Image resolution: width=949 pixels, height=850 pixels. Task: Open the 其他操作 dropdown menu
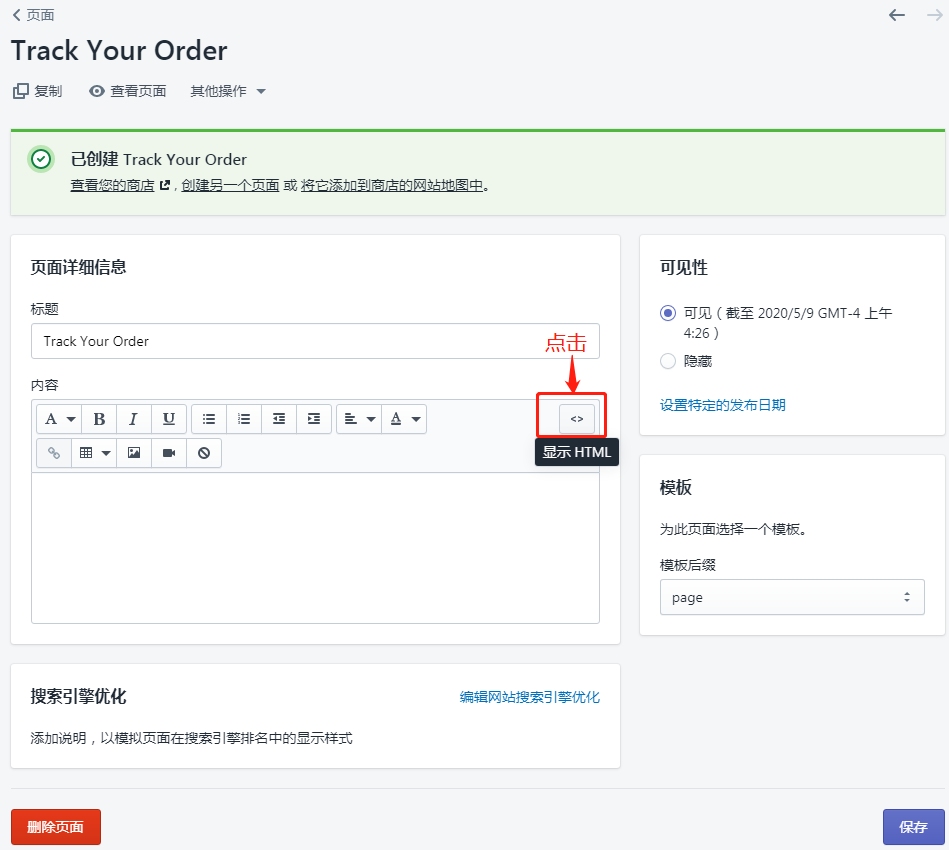(227, 90)
